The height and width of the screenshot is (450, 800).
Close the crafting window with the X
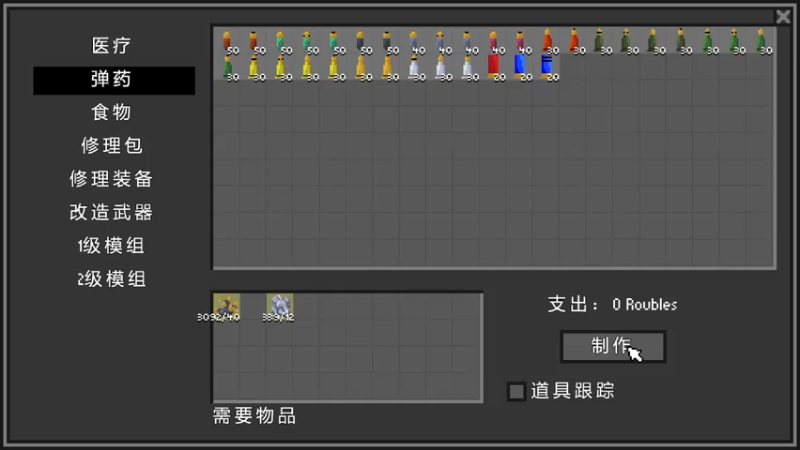(x=783, y=17)
